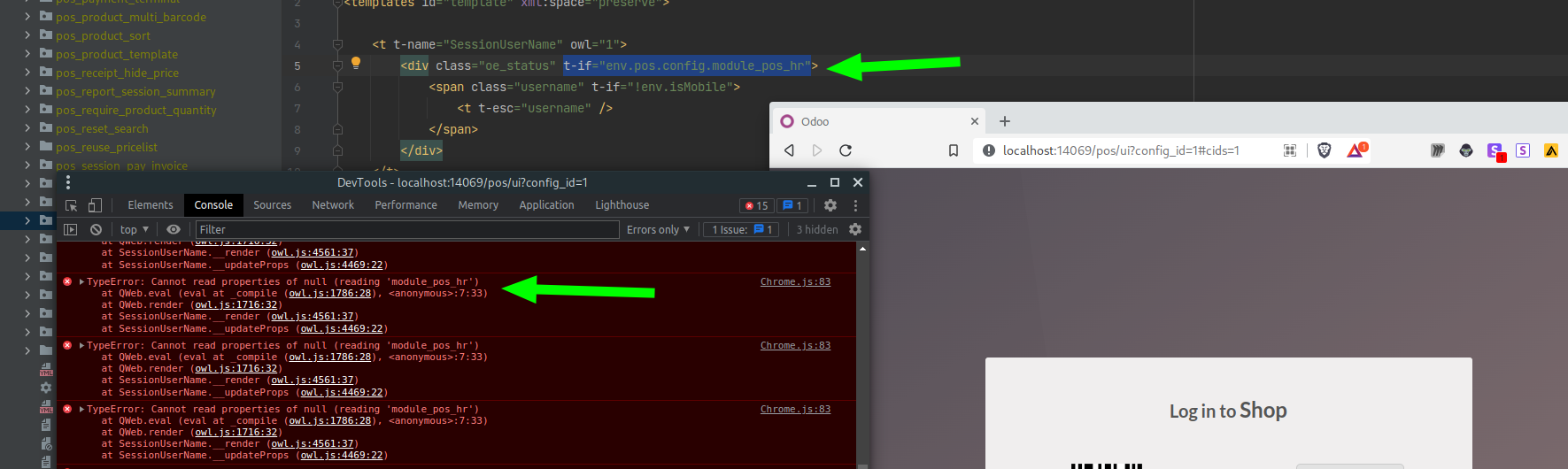This screenshot has width=1568, height=469.
Task: Collapse the code fold marker on line 4
Action: pyautogui.click(x=337, y=44)
